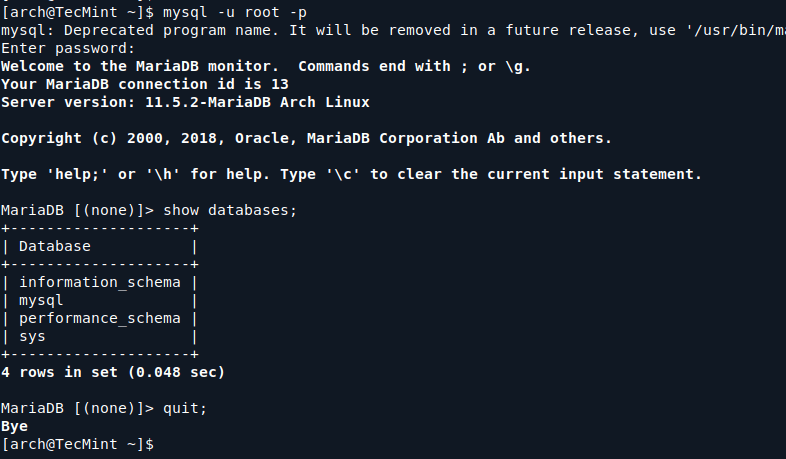Click the 'Database' table column header
Image resolution: width=786 pixels, height=459 pixels.
point(55,246)
